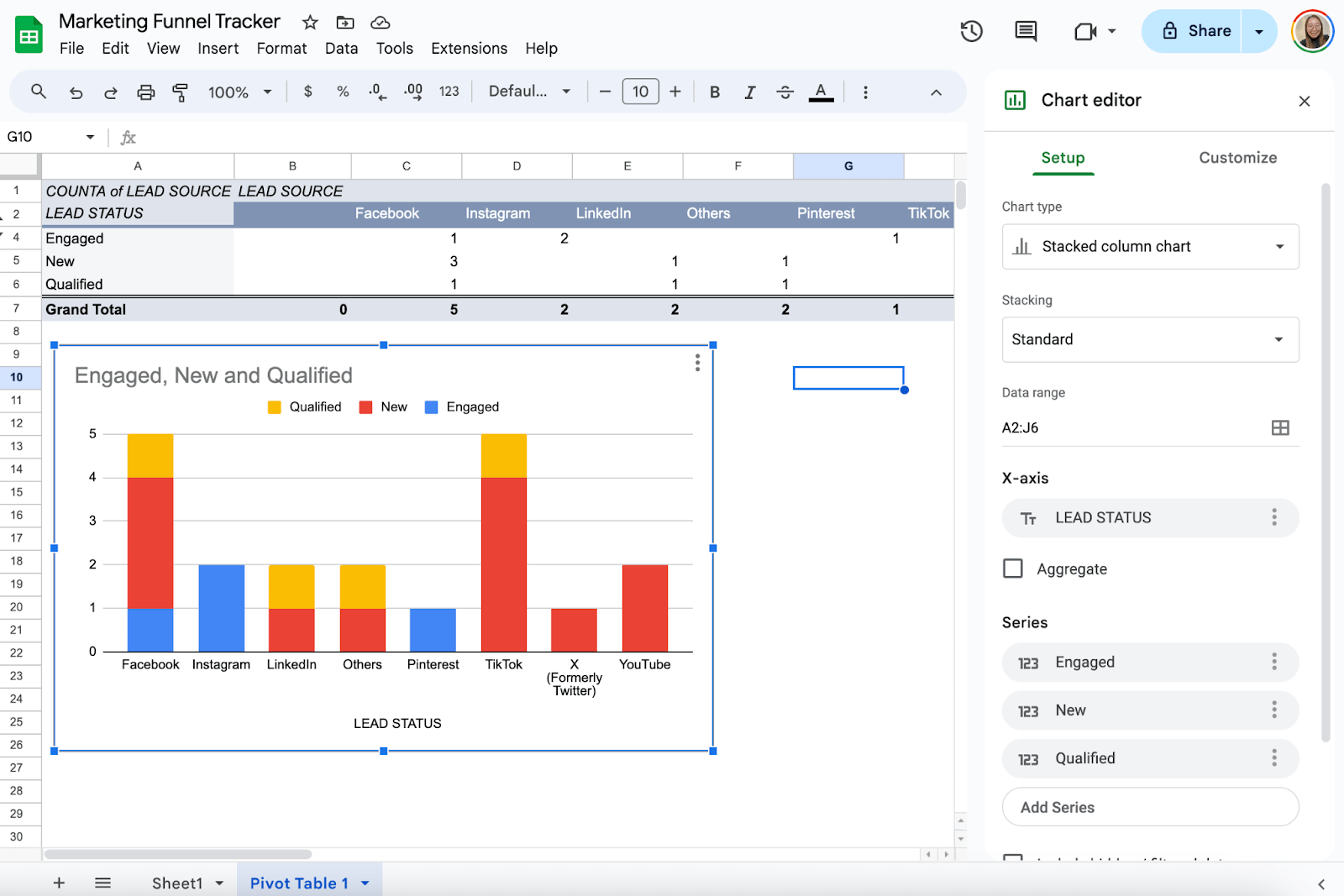Viewport: 1344px width, 896px height.
Task: Expand the Stacking dropdown set to Standard
Action: tap(1150, 339)
